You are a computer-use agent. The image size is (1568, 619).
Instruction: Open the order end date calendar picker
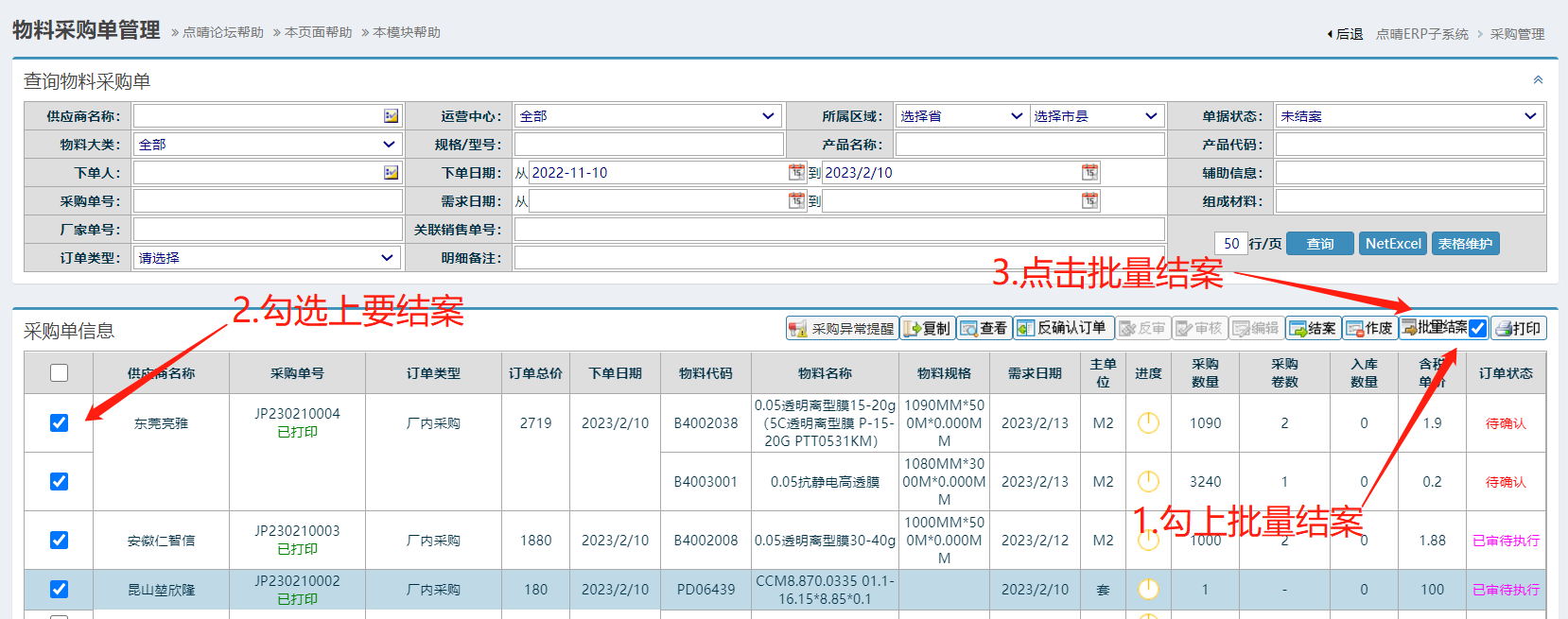click(x=1089, y=173)
